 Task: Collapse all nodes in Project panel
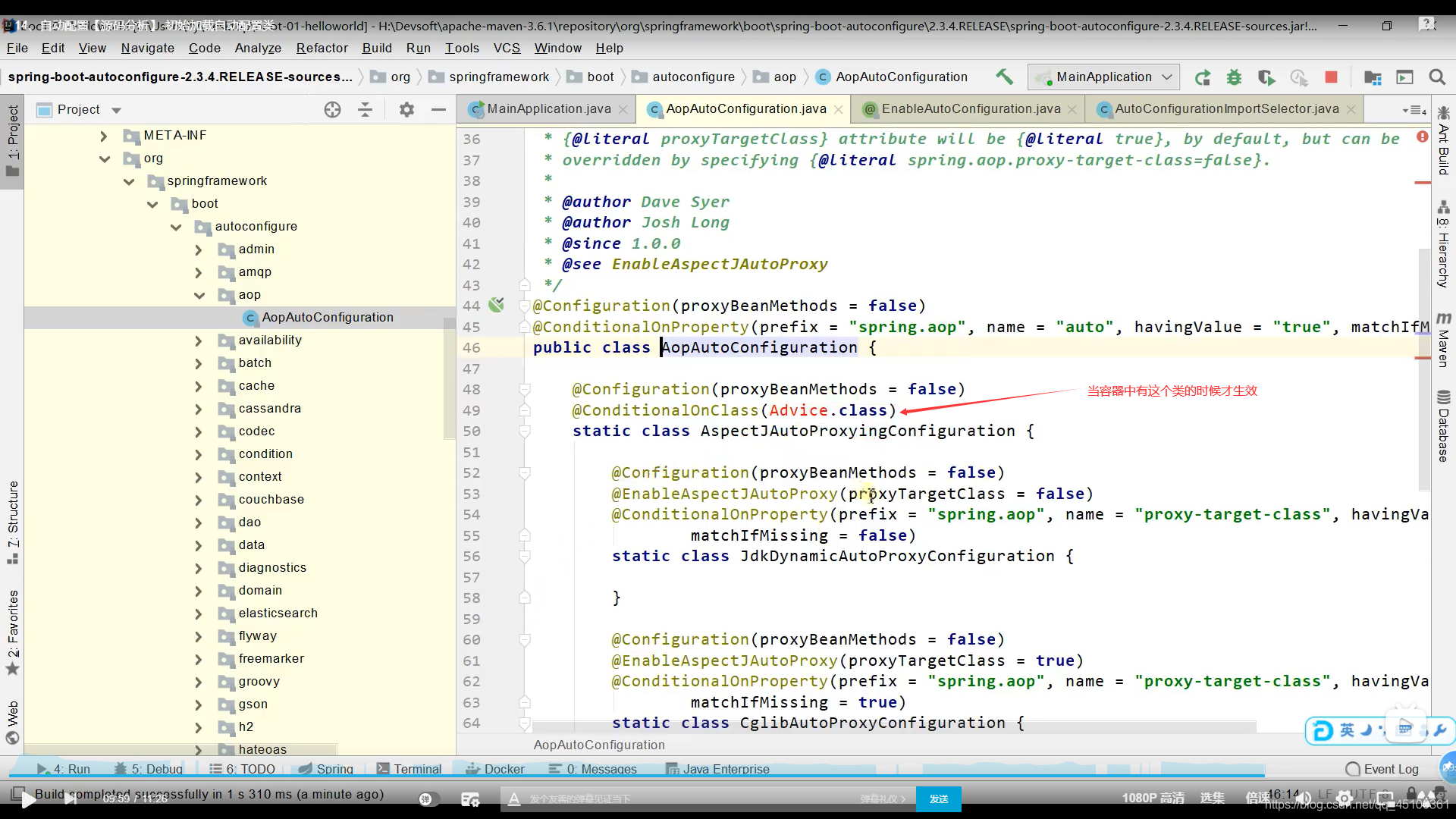366,109
